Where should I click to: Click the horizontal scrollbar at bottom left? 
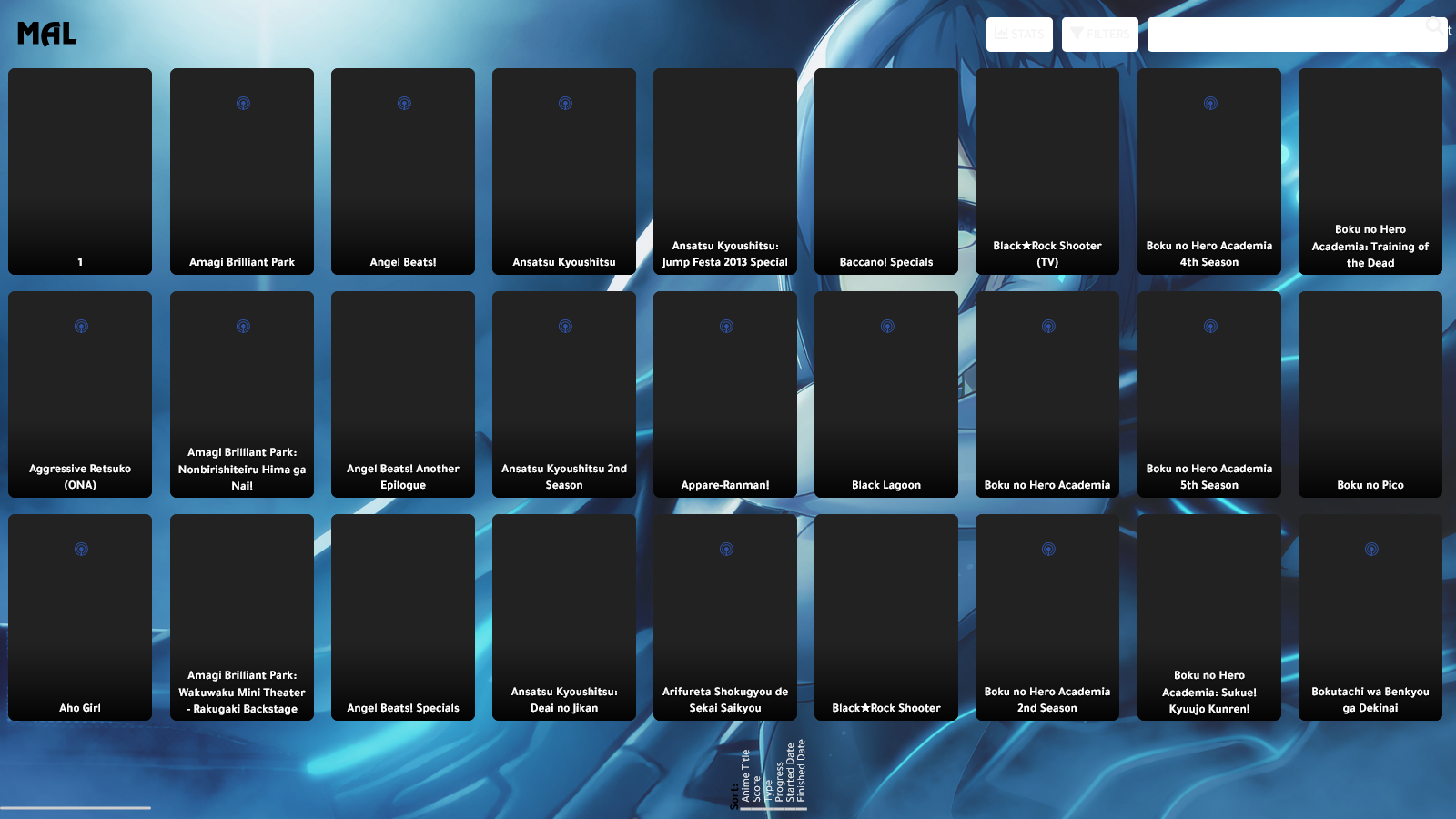coord(76,807)
